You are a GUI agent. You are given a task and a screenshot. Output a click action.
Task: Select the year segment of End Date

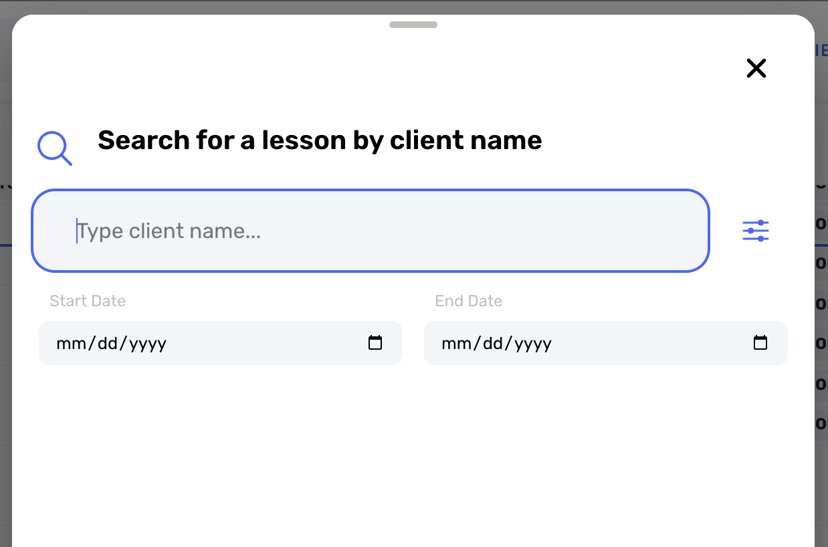pyautogui.click(x=533, y=344)
